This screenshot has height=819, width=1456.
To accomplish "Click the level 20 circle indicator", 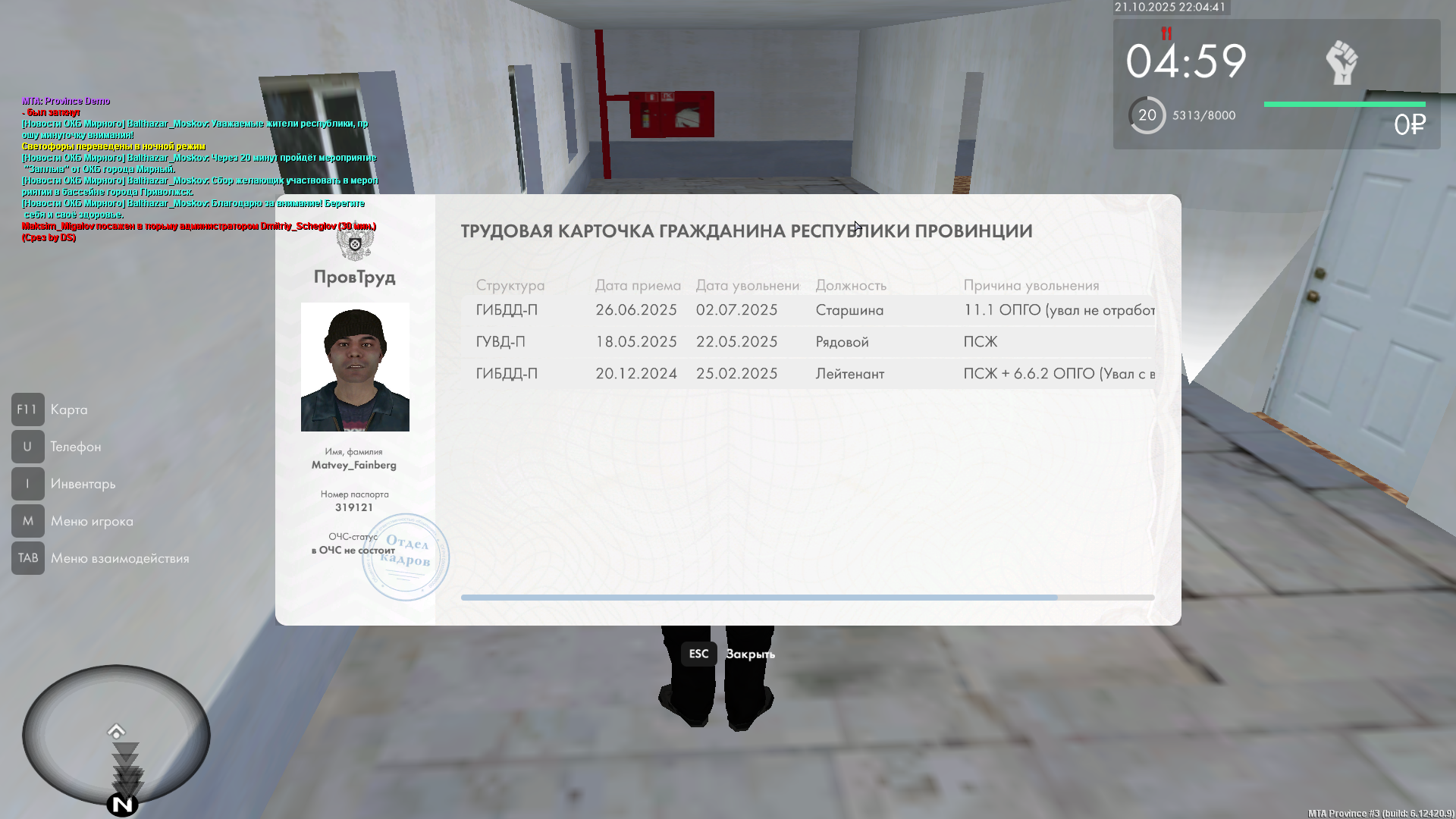I will 1147,115.
